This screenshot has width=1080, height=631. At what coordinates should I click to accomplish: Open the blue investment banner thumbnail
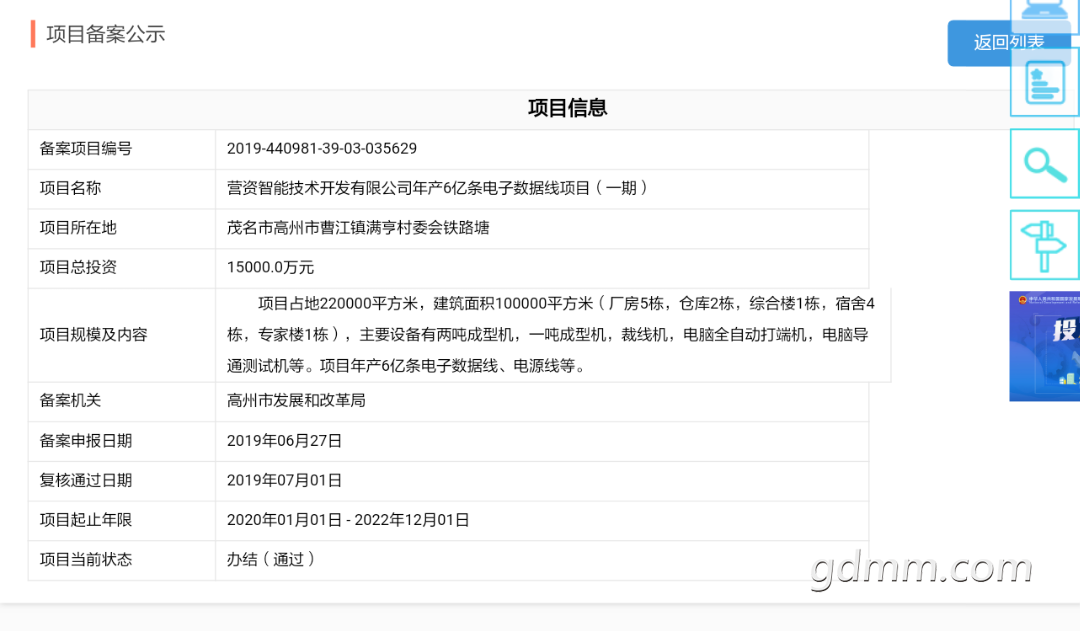click(x=1045, y=346)
